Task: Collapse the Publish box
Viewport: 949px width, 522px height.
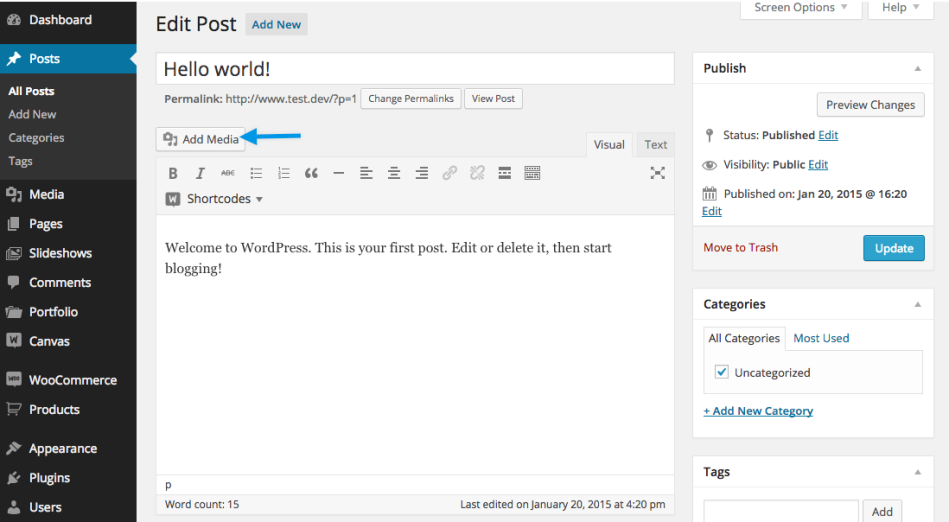Action: click(x=917, y=68)
